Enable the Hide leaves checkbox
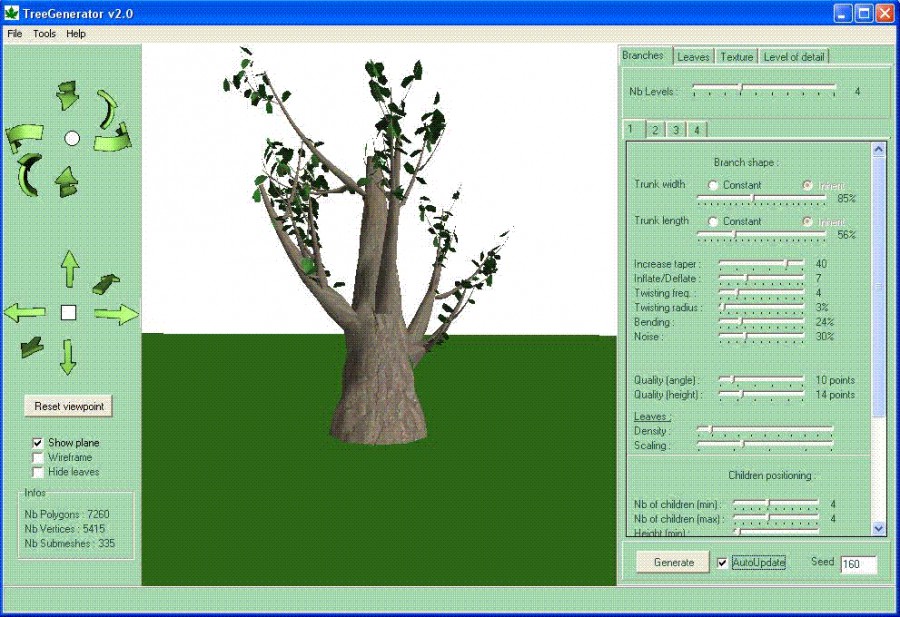This screenshot has height=617, width=900. coord(37,472)
